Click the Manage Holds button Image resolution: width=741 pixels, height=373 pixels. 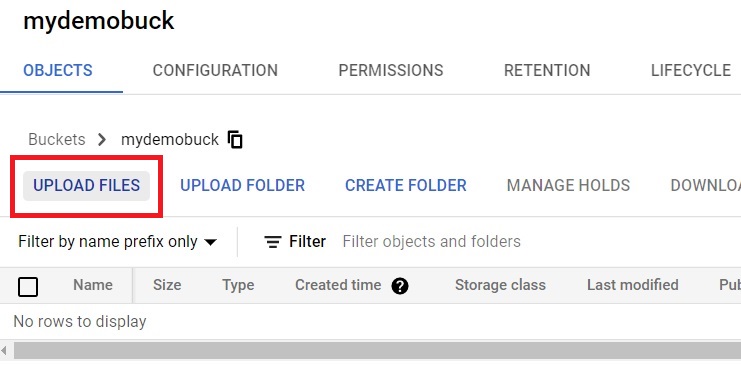[568, 185]
